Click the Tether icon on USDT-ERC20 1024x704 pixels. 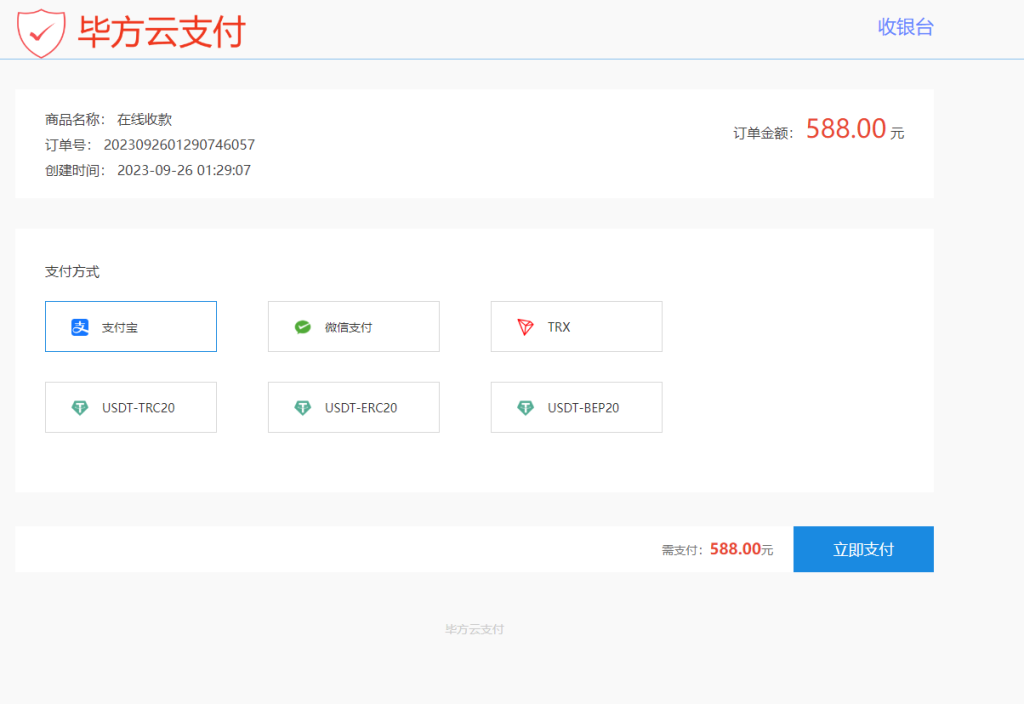coord(305,407)
